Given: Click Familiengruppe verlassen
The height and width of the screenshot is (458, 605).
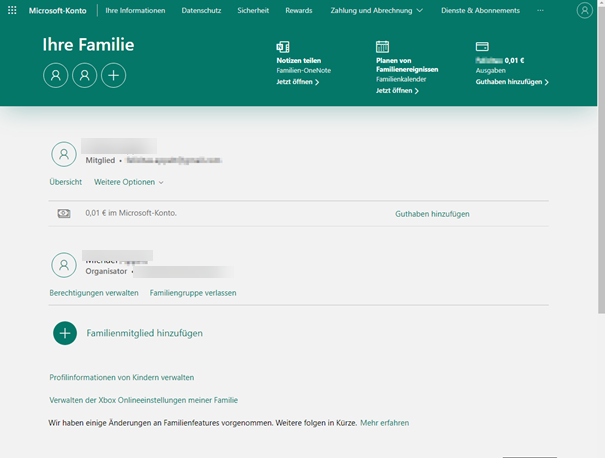Looking at the screenshot, I should point(193,293).
